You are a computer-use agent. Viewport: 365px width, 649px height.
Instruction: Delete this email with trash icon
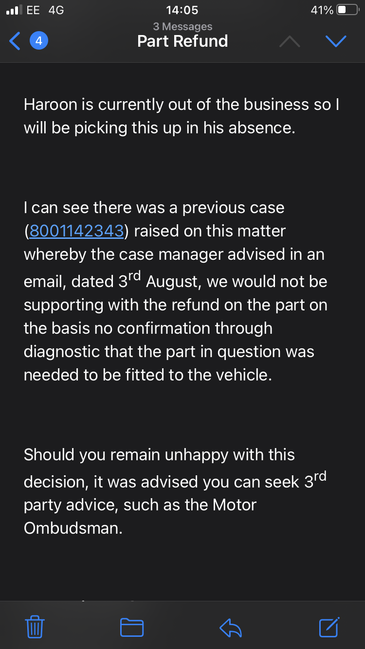pyautogui.click(x=35, y=627)
